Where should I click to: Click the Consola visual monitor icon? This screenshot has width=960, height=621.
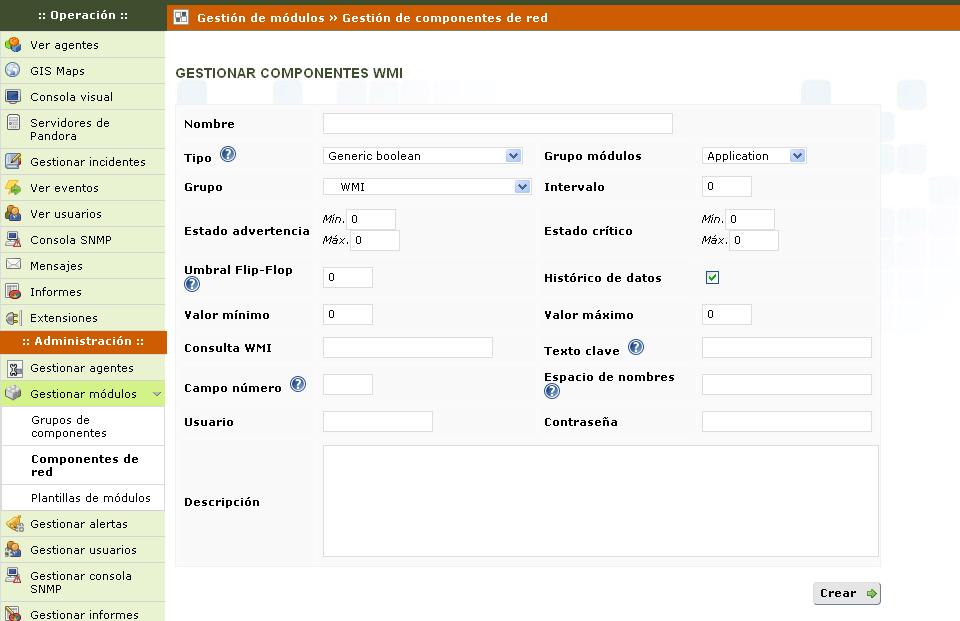pyautogui.click(x=13, y=97)
